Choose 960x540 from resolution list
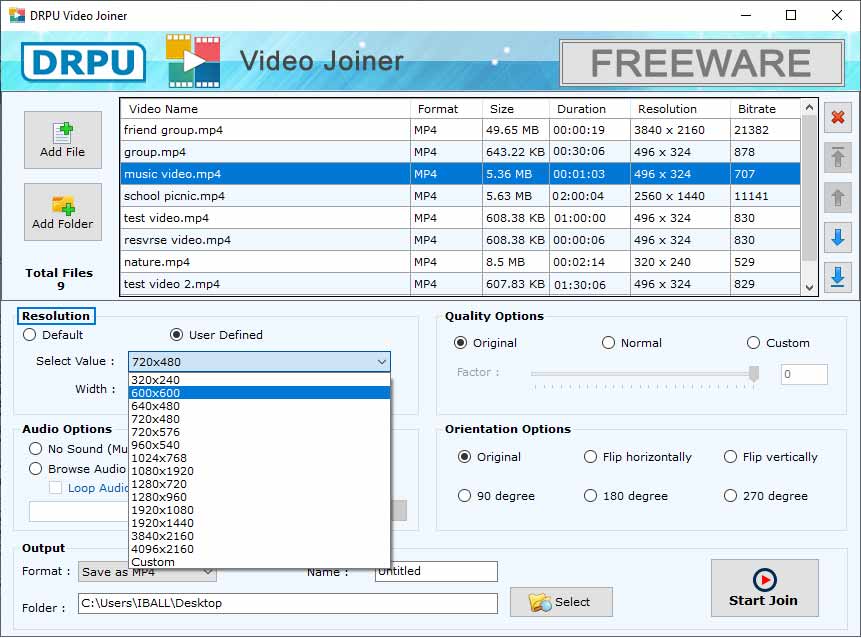The height and width of the screenshot is (638, 861). click(x=259, y=445)
